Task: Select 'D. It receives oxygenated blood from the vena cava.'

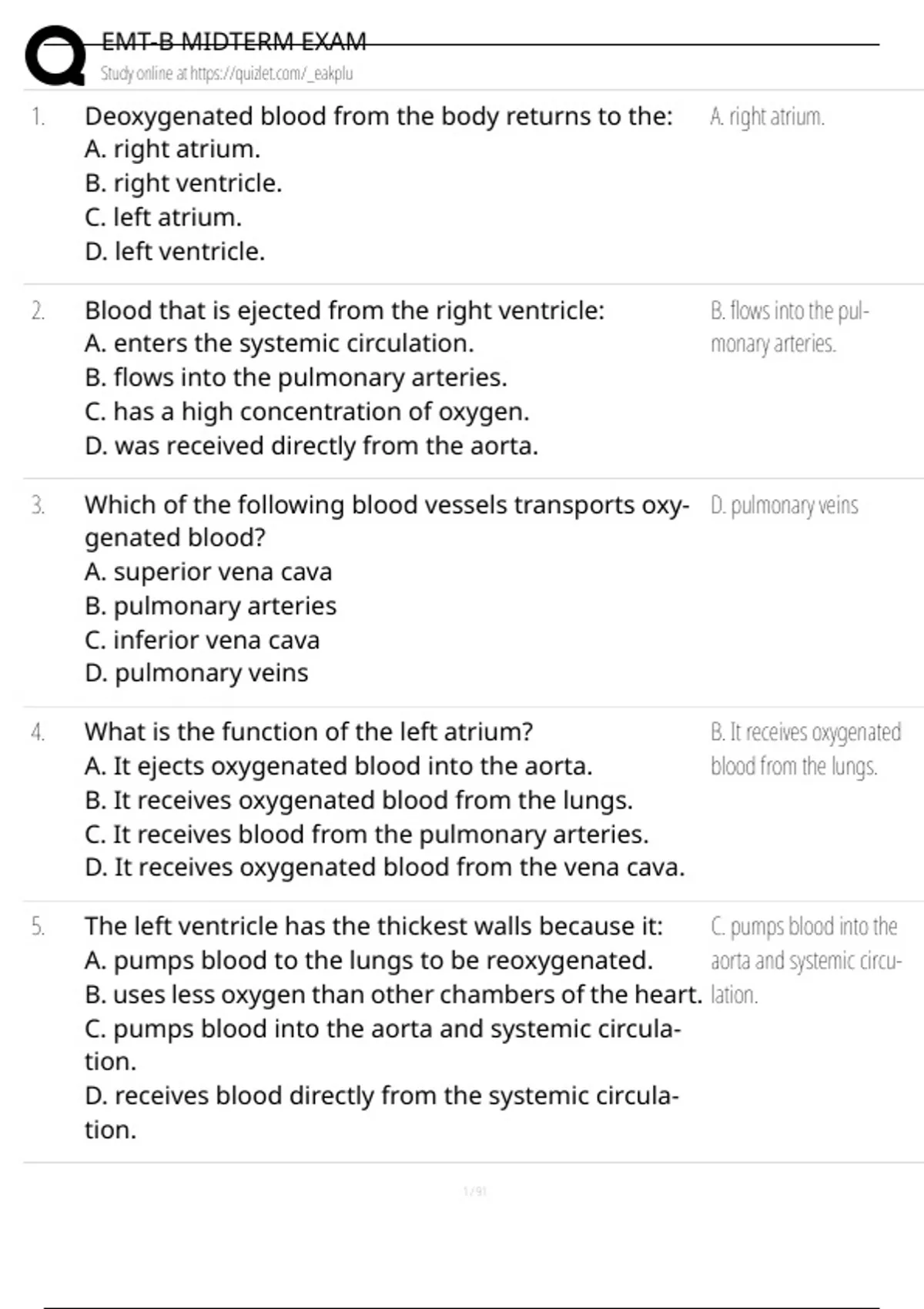Action: coord(384,868)
